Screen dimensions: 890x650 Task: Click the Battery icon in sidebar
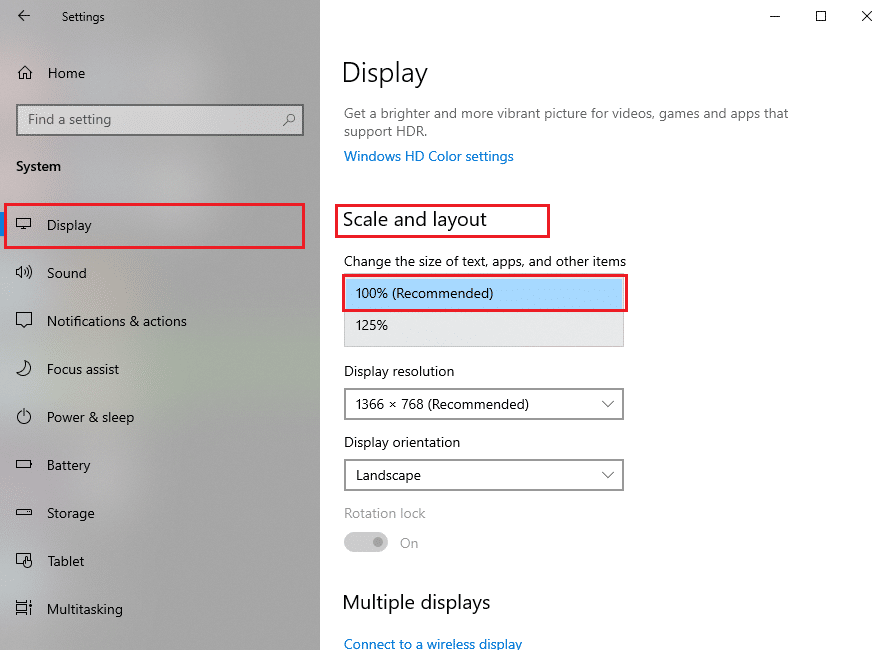[26, 465]
